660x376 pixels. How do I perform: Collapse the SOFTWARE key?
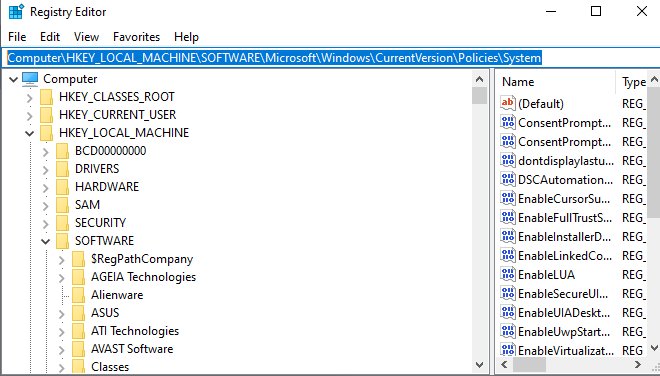(x=45, y=242)
